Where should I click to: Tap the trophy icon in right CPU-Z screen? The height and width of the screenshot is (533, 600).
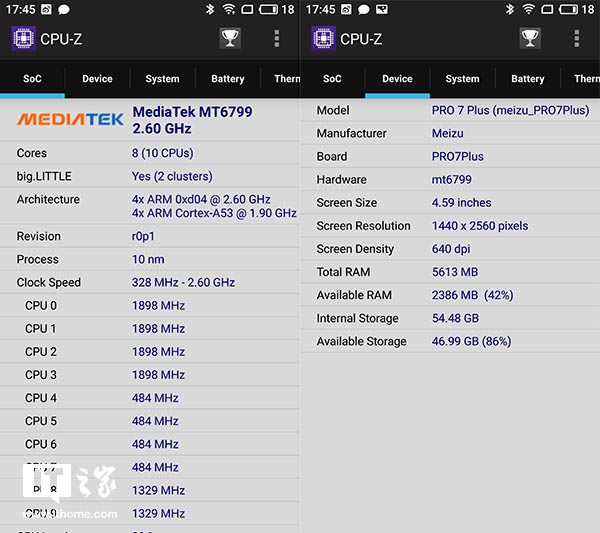click(x=530, y=38)
